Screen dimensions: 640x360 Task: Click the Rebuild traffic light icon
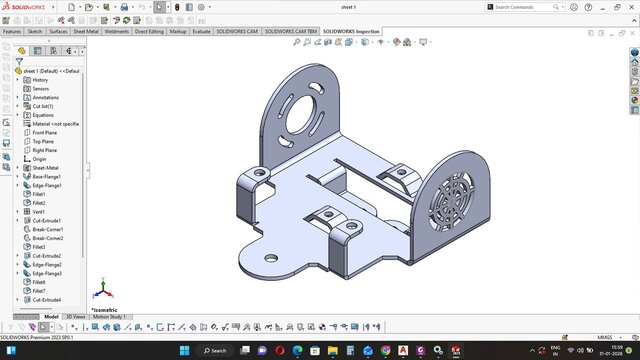click(177, 7)
